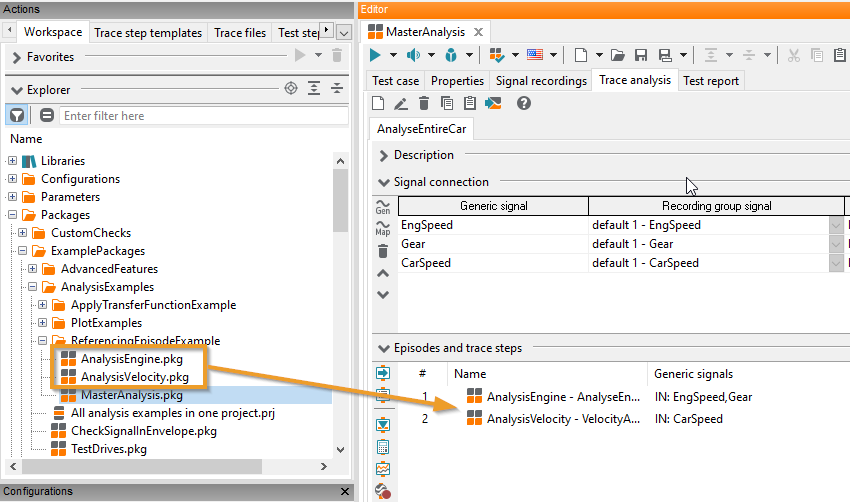This screenshot has width=850, height=502.
Task: Collapse Episodes and trace steps section
Action: tap(384, 348)
